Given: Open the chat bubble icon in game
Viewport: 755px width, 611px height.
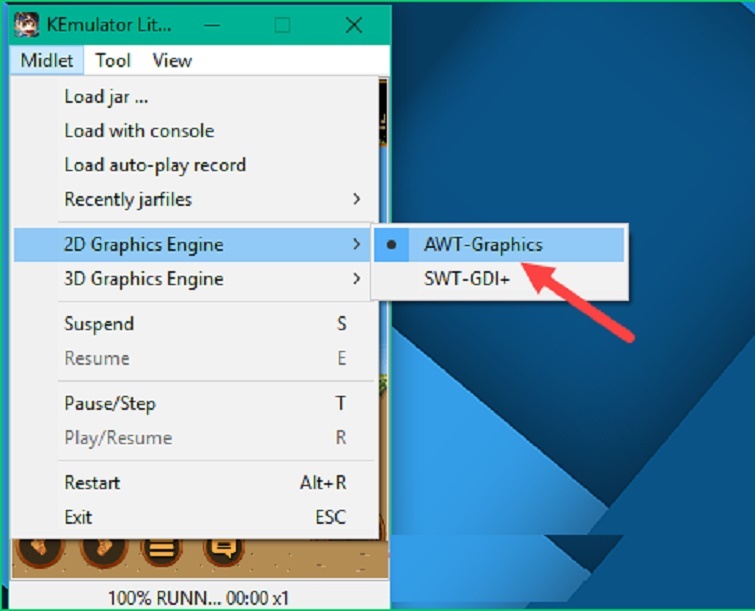Looking at the screenshot, I should (223, 547).
